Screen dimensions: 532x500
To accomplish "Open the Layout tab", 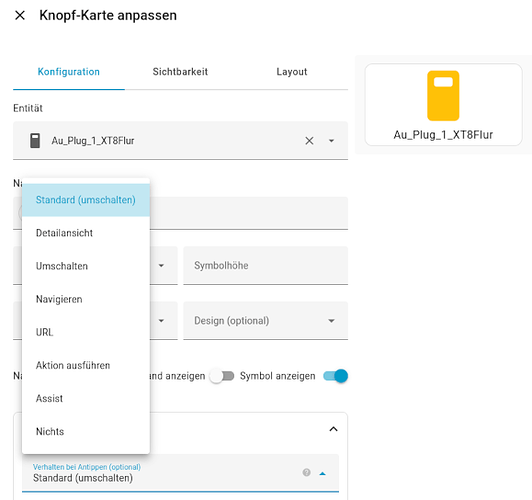I will pos(292,72).
